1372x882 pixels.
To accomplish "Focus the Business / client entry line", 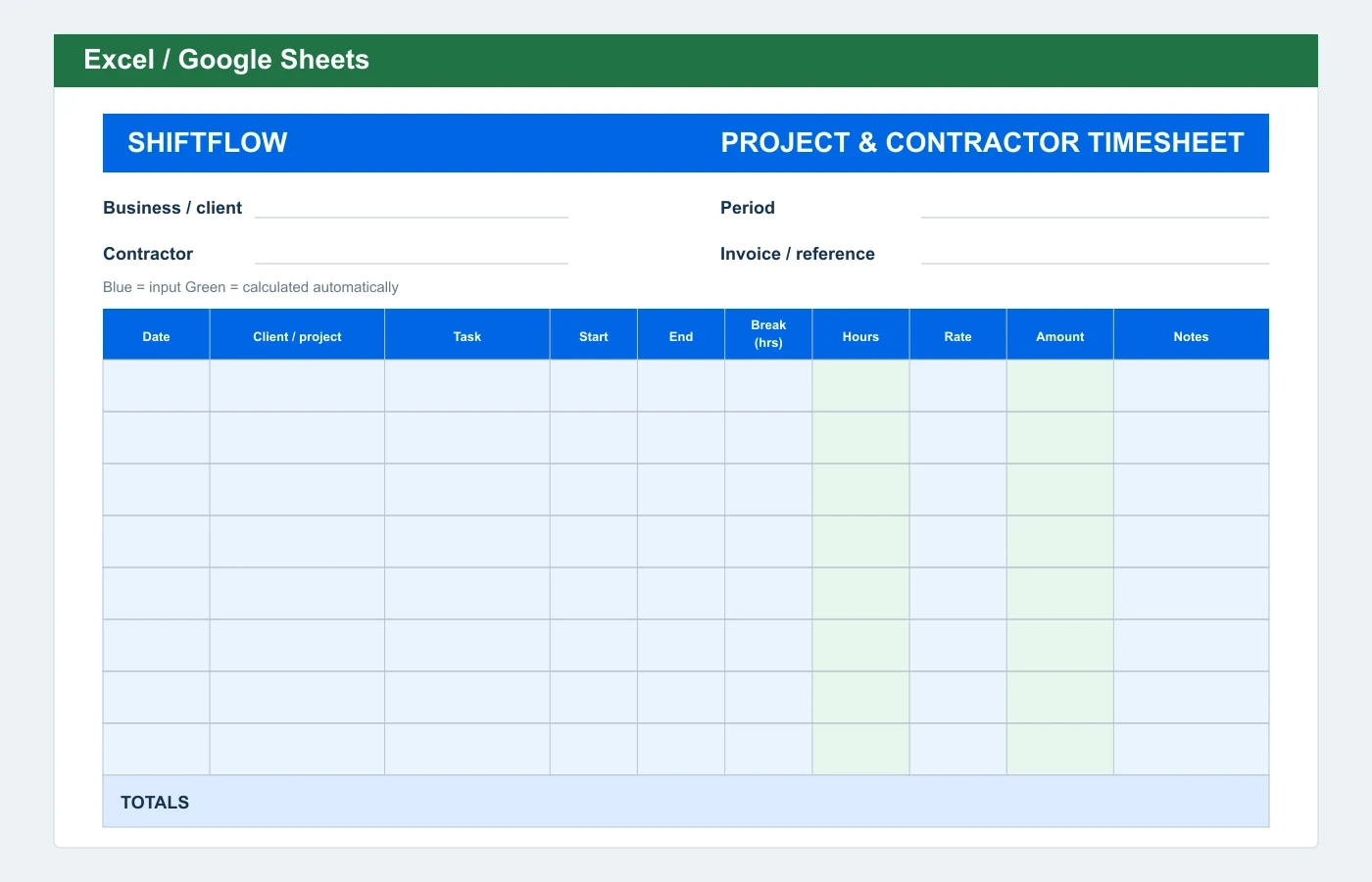I will tap(412, 208).
